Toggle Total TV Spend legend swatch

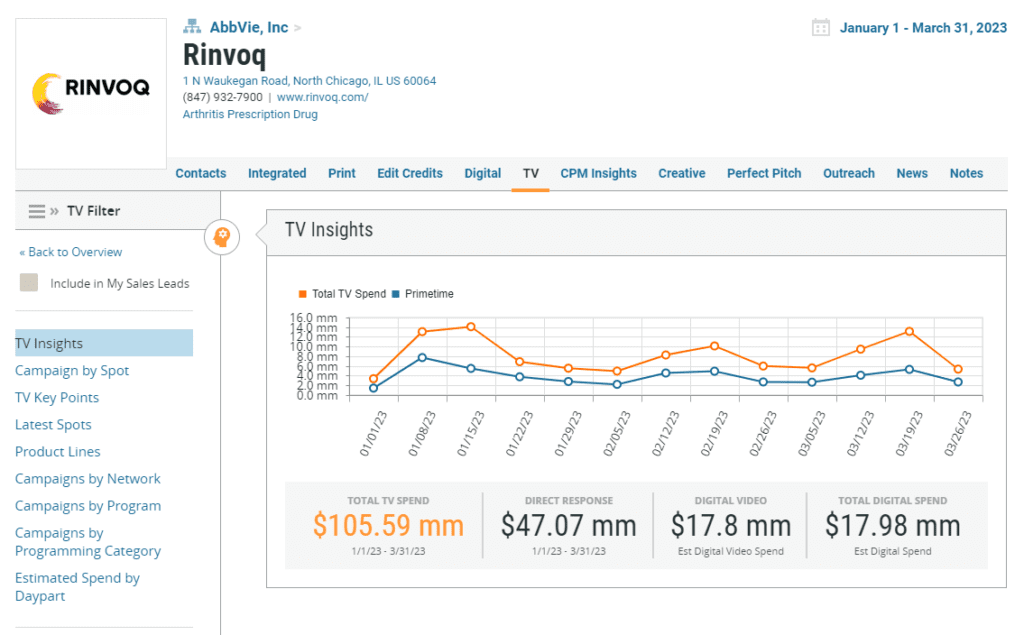click(x=302, y=294)
